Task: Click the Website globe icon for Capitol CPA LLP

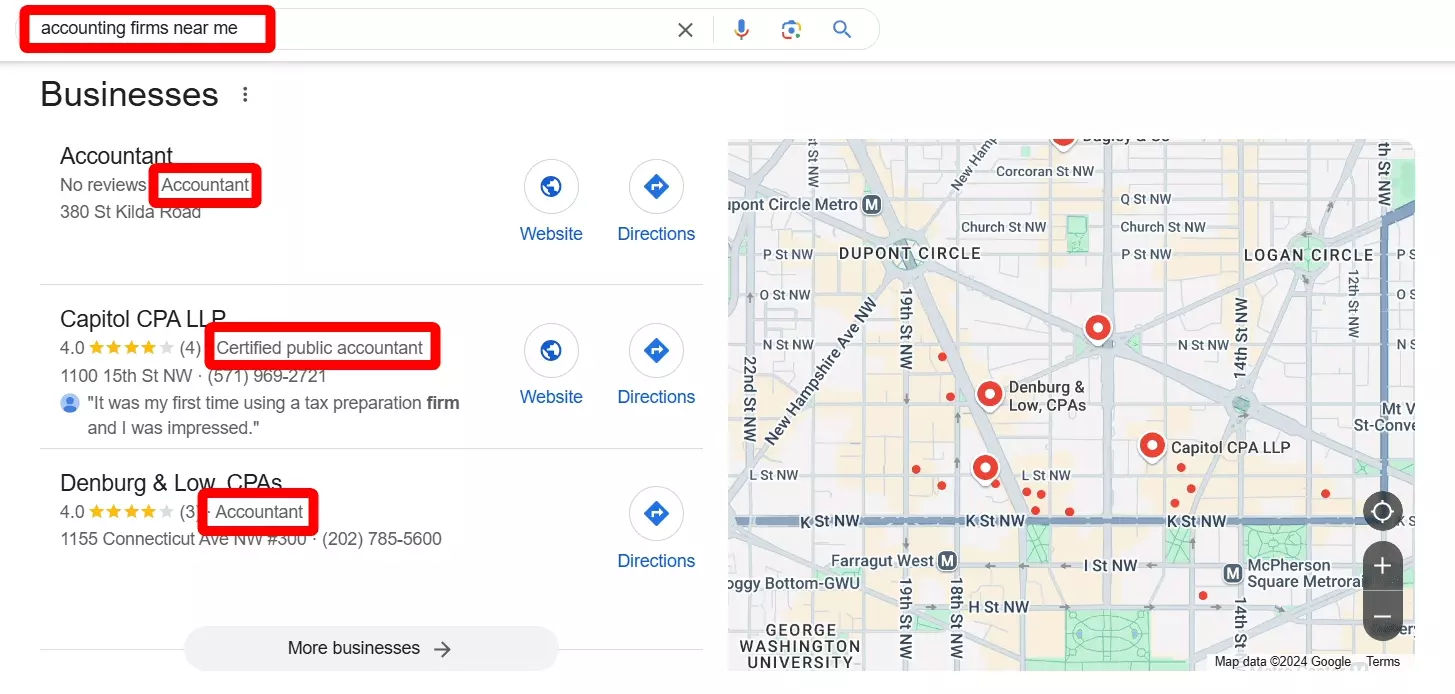Action: (x=551, y=350)
